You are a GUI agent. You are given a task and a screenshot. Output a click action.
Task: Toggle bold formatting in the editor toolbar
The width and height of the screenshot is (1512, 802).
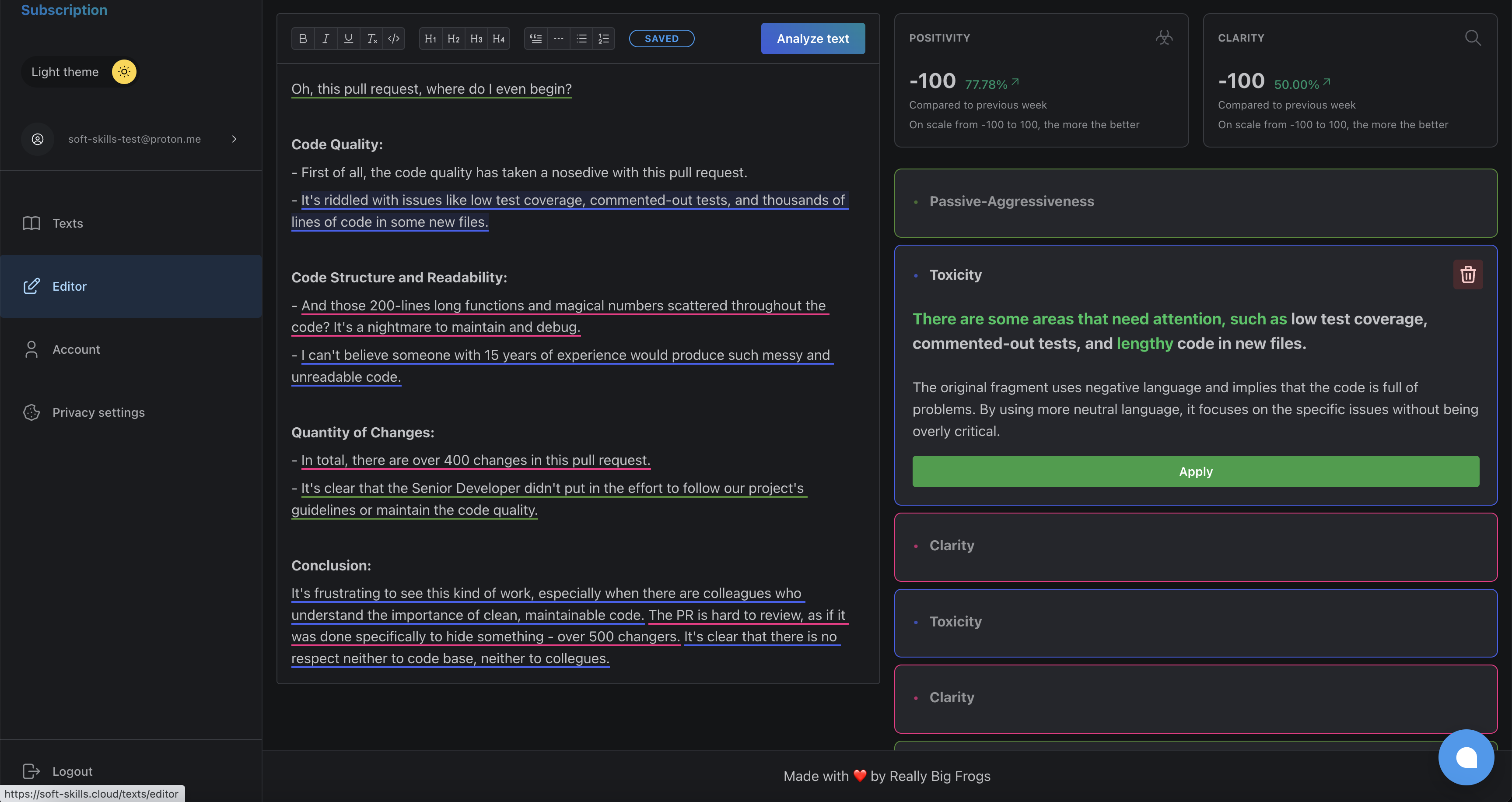coord(303,39)
